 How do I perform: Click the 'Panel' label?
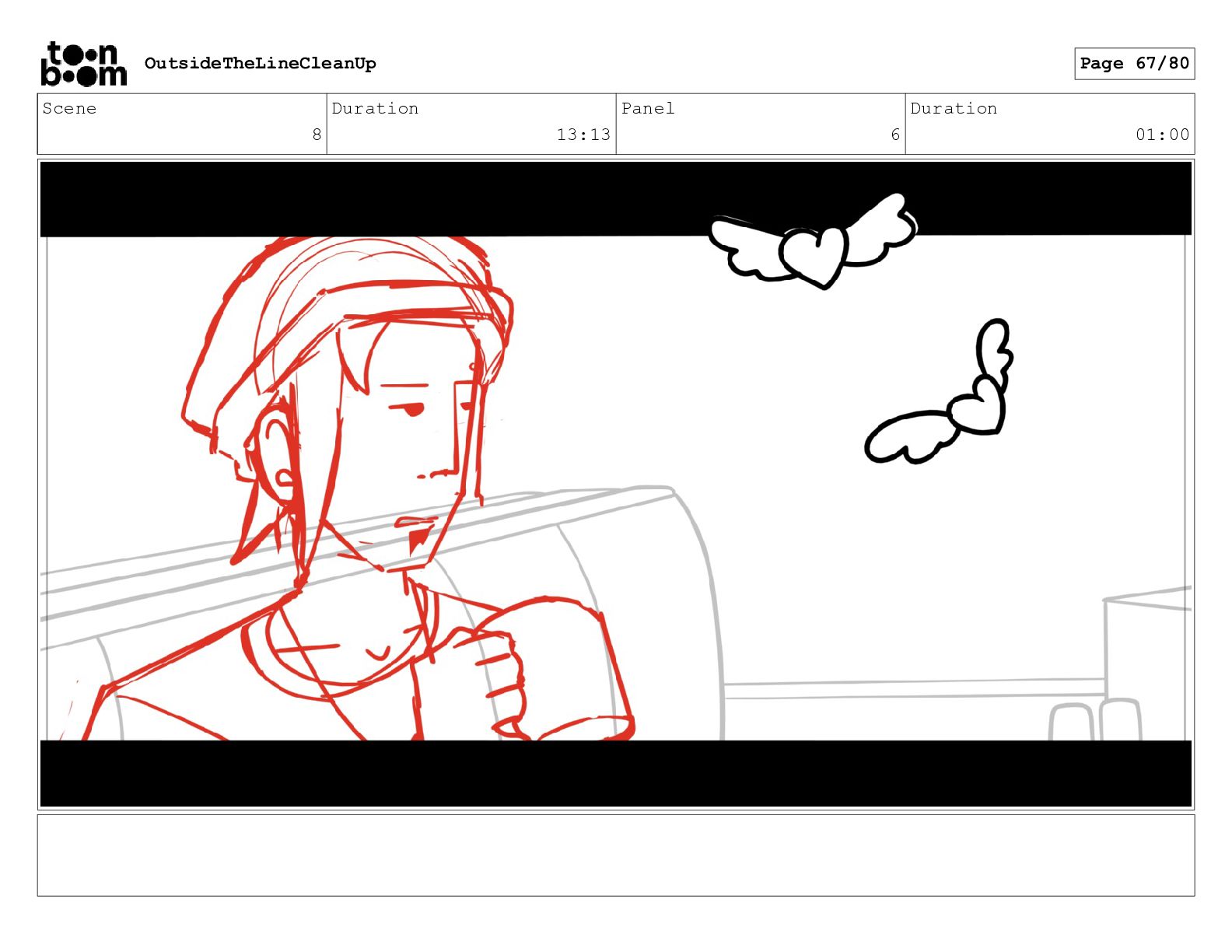pos(648,108)
